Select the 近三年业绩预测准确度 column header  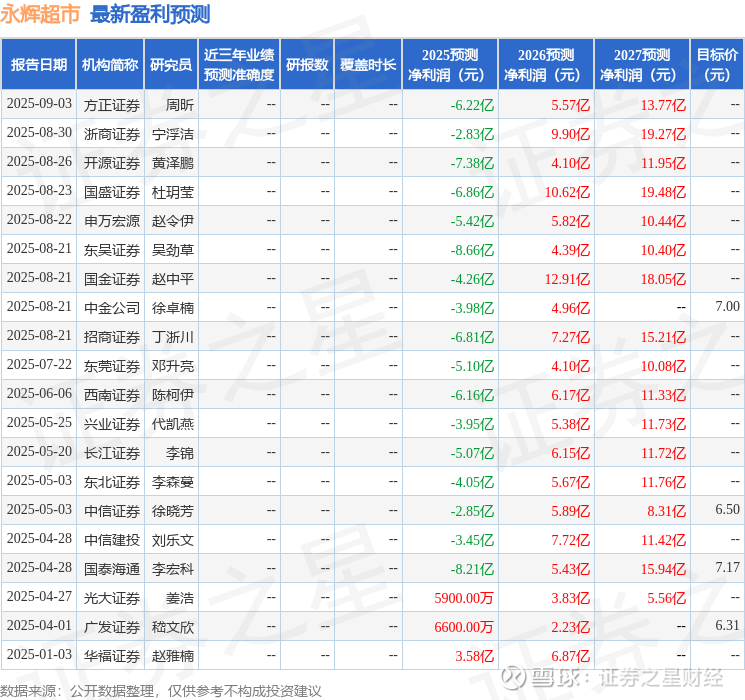point(239,64)
